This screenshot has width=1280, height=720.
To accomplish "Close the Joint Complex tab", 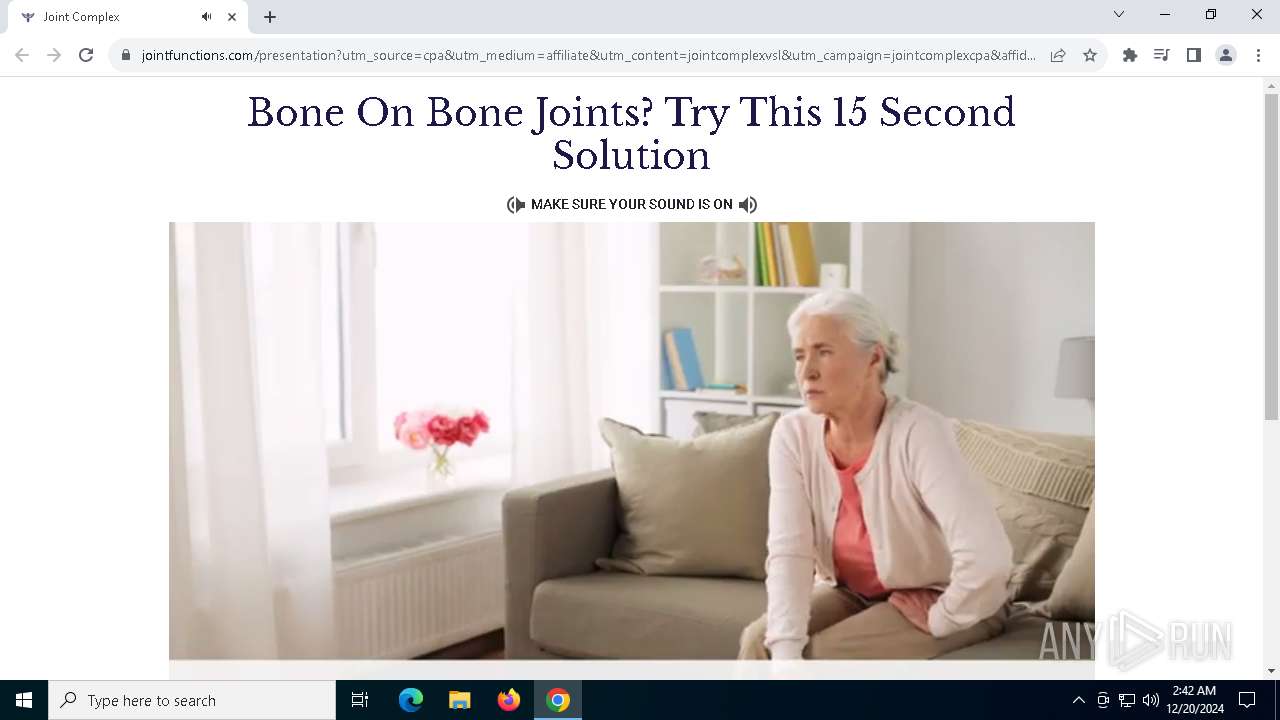I will point(232,17).
